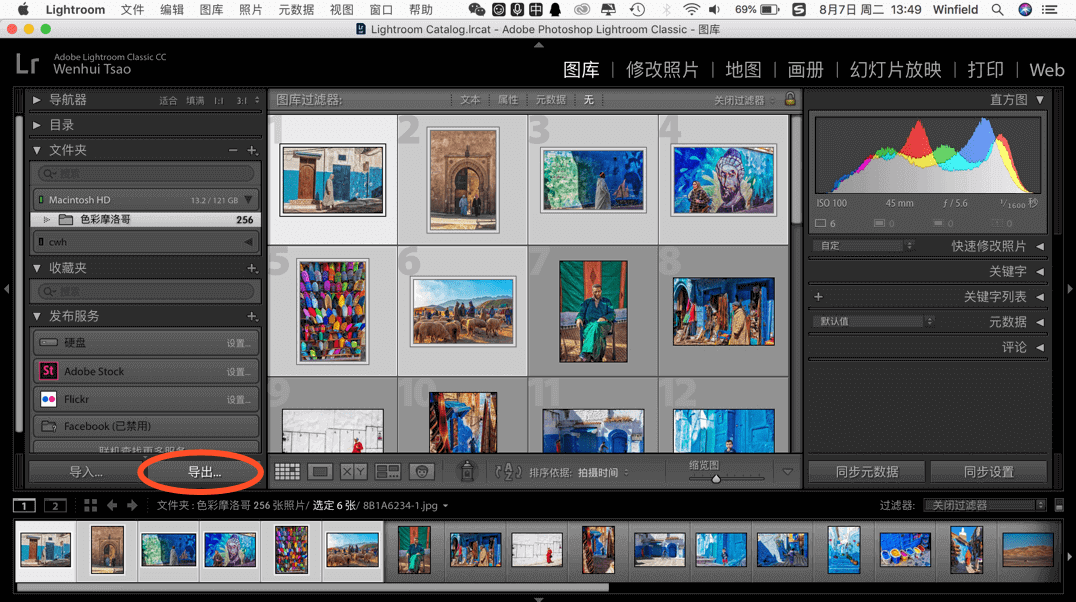The width and height of the screenshot is (1076, 602).
Task: Select main window display button 1
Action: click(x=24, y=506)
